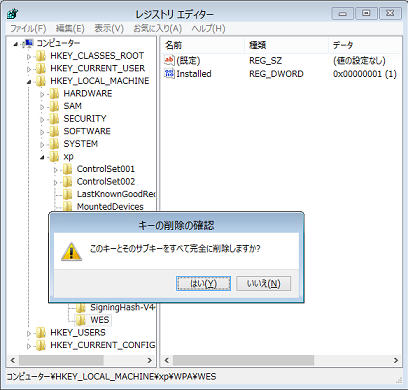408x390 pixels.
Task: Click the (既定) string value icon
Action: 169,61
